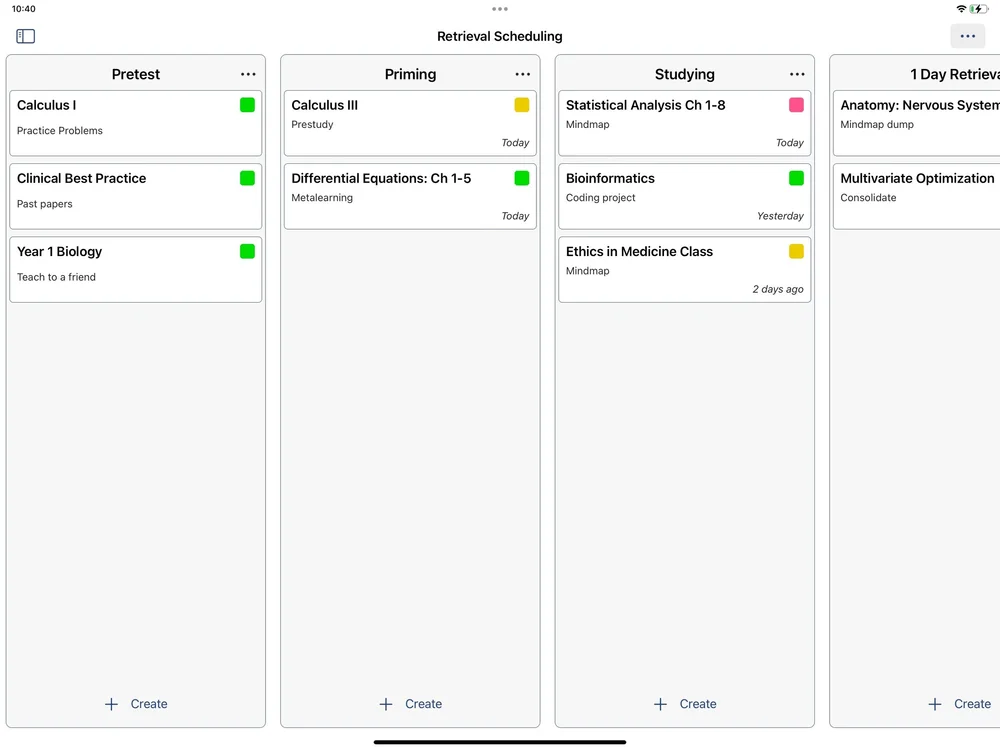Click 'Coding project' note text

pos(600,198)
